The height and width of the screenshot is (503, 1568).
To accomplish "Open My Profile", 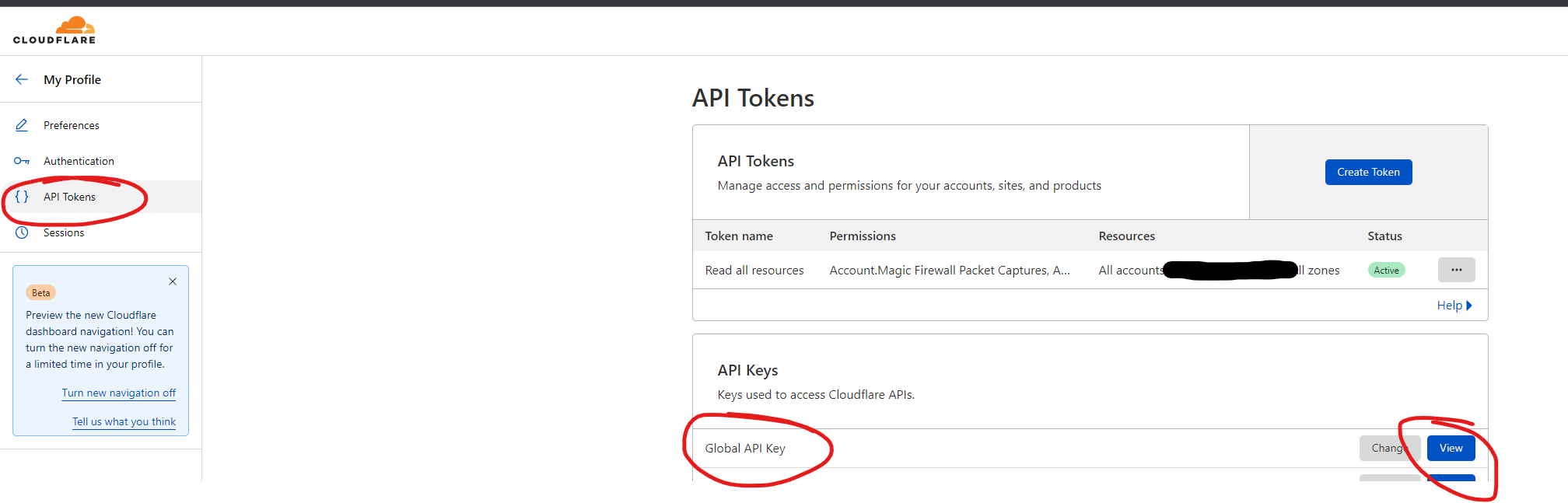I will (x=72, y=79).
